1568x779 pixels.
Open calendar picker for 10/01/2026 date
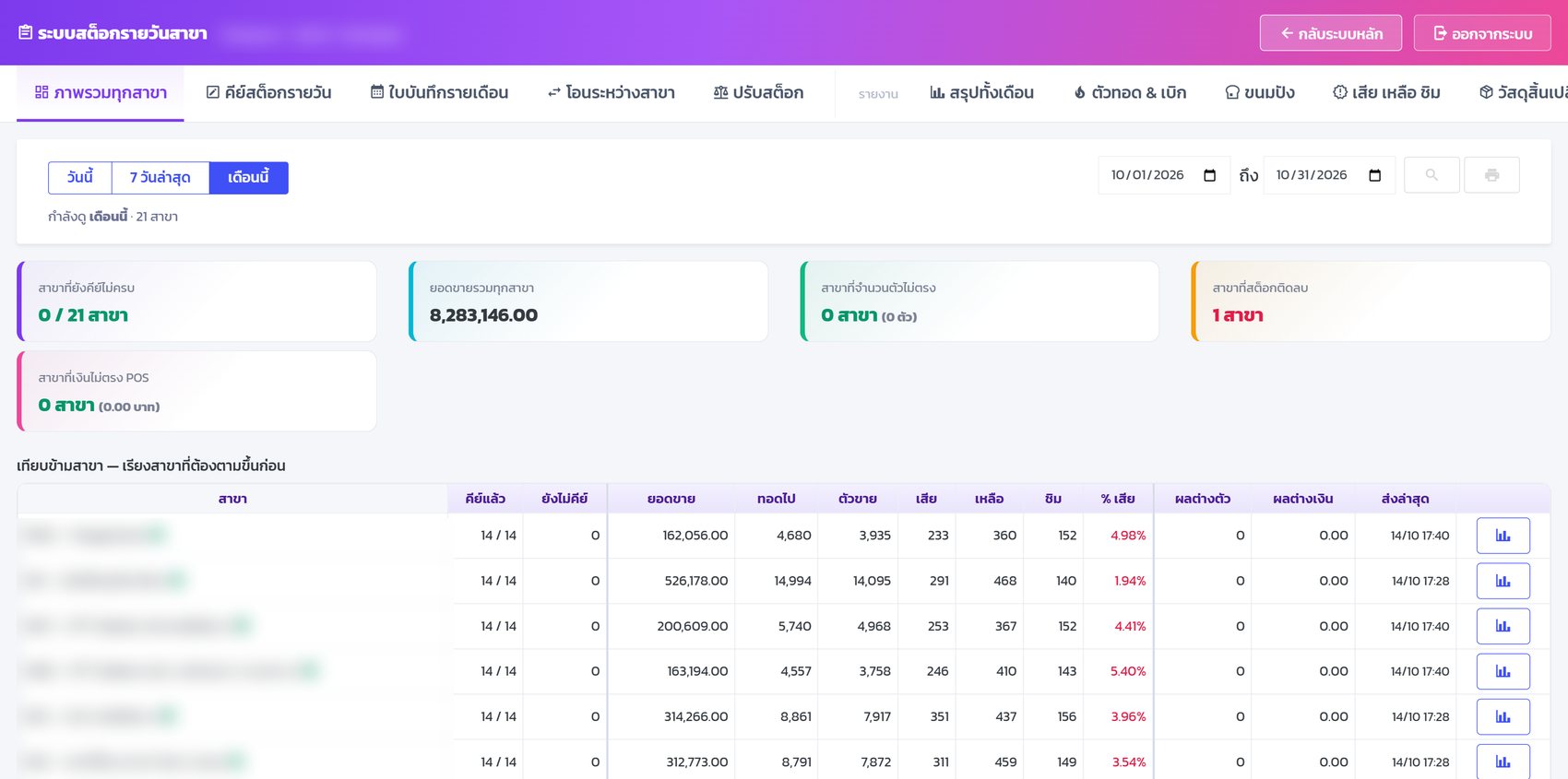[x=1210, y=175]
